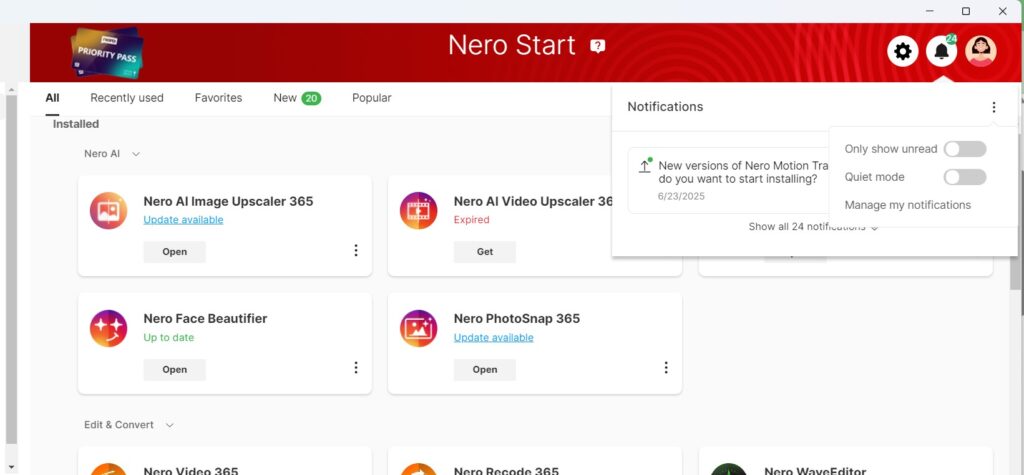
Task: Click the Notifications panel three-dot menu
Action: tap(993, 107)
